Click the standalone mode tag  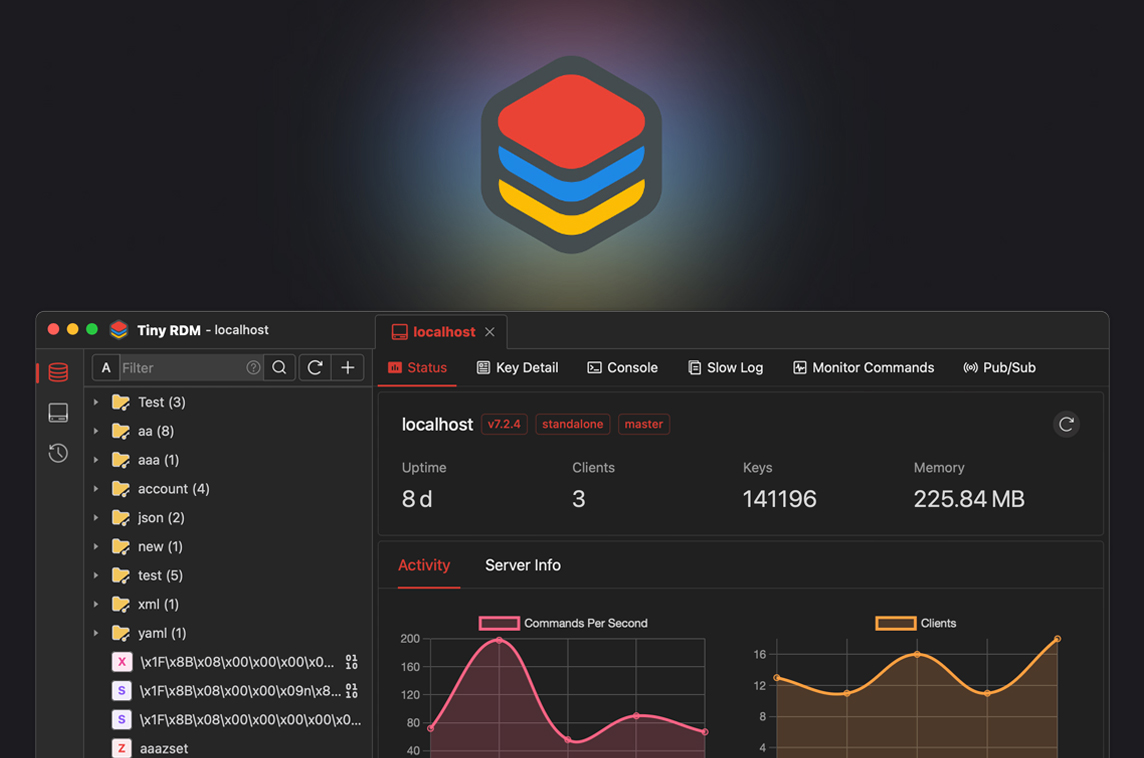[573, 425]
